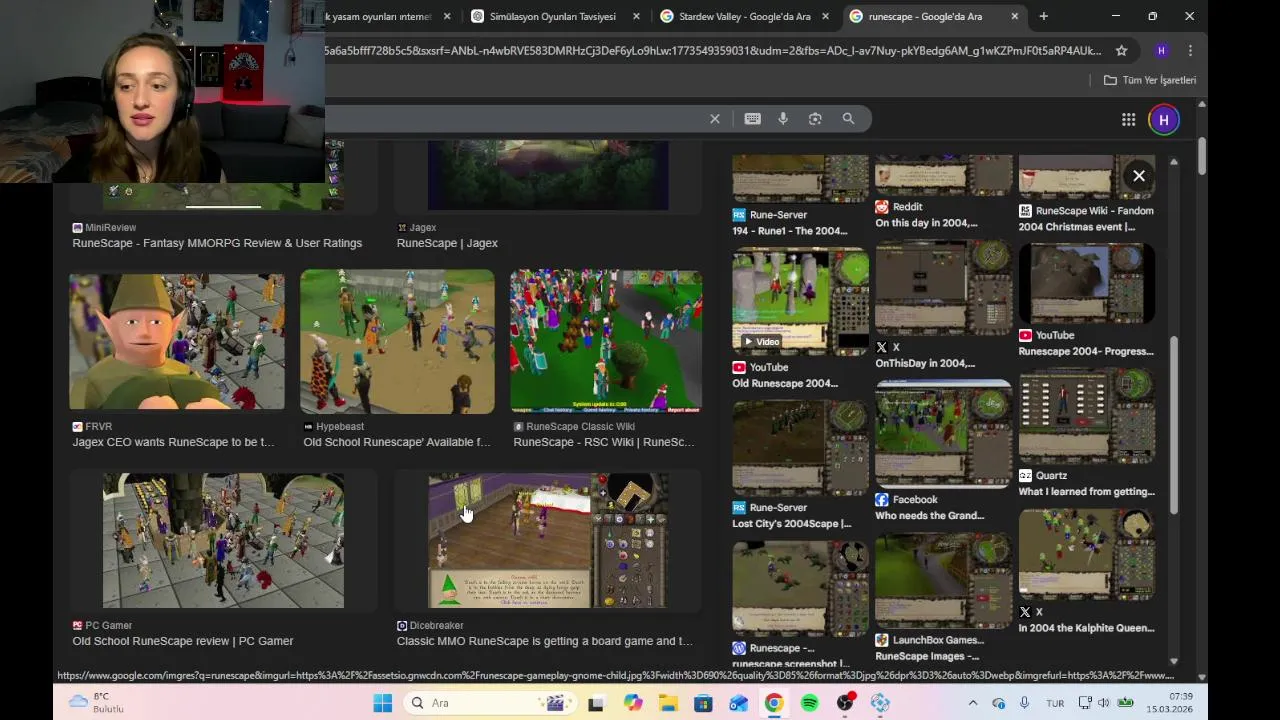Start voice search with the microphone

783,119
